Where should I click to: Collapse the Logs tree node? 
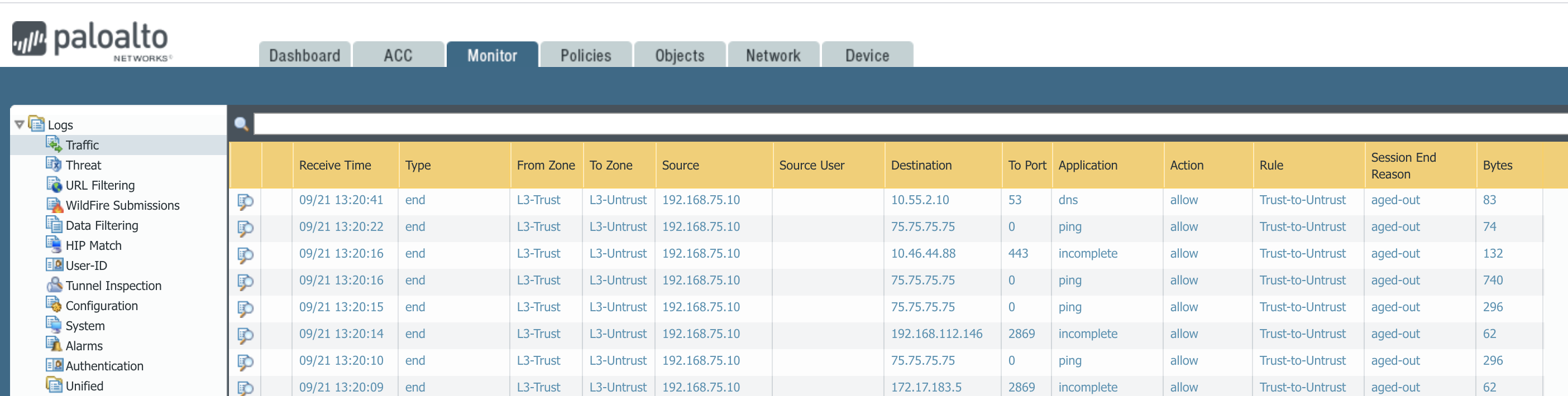(x=20, y=125)
